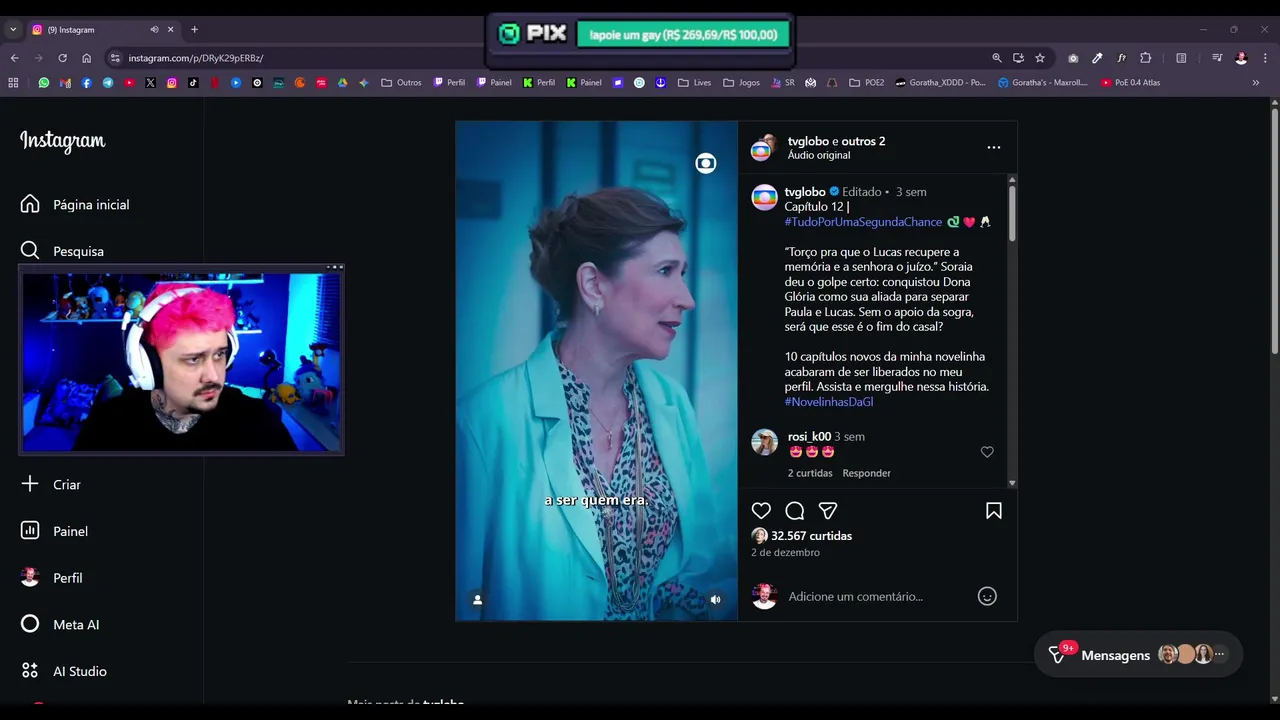The image size is (1280, 720).
Task: Reply to rosi_k00's comment with Responder
Action: click(x=866, y=473)
